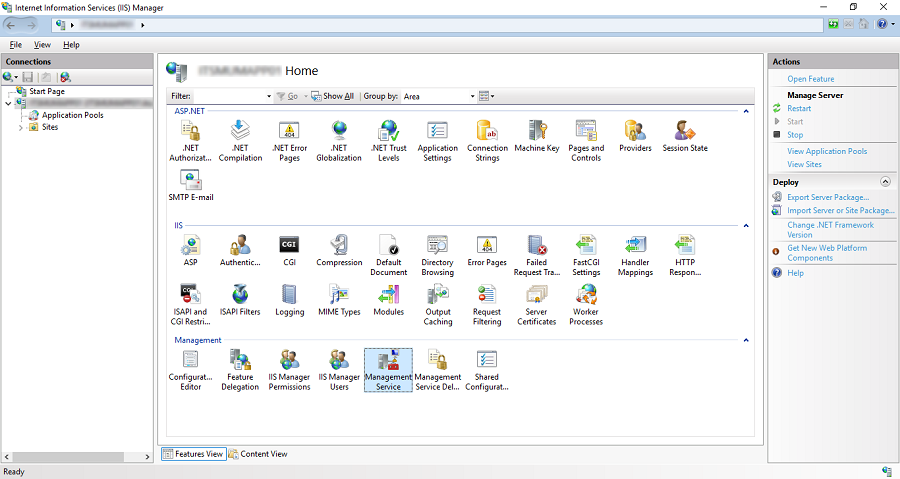Image resolution: width=900 pixels, height=479 pixels.
Task: Open the Compression feature
Action: tap(339, 250)
